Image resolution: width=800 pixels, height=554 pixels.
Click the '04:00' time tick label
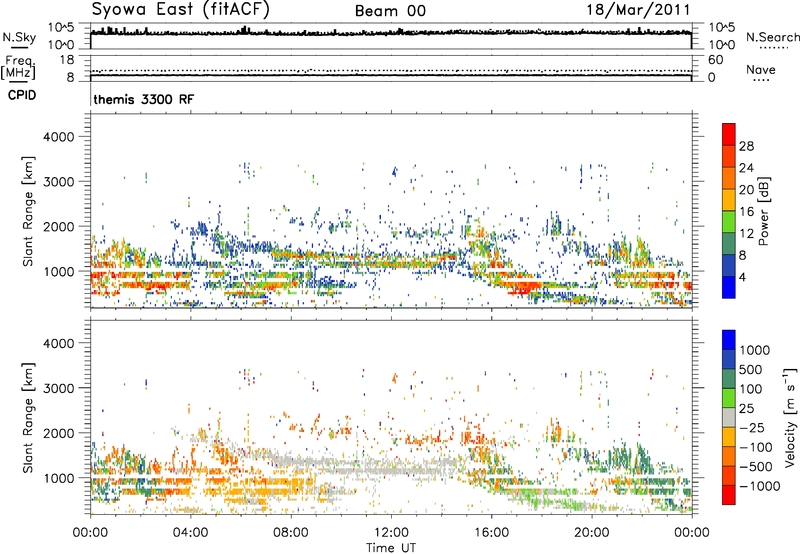190,533
